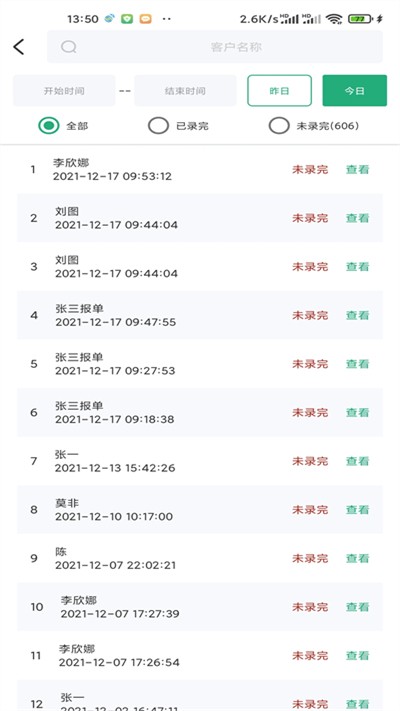Select the 已录完 radio button
This screenshot has height=711, width=400.
click(158, 126)
